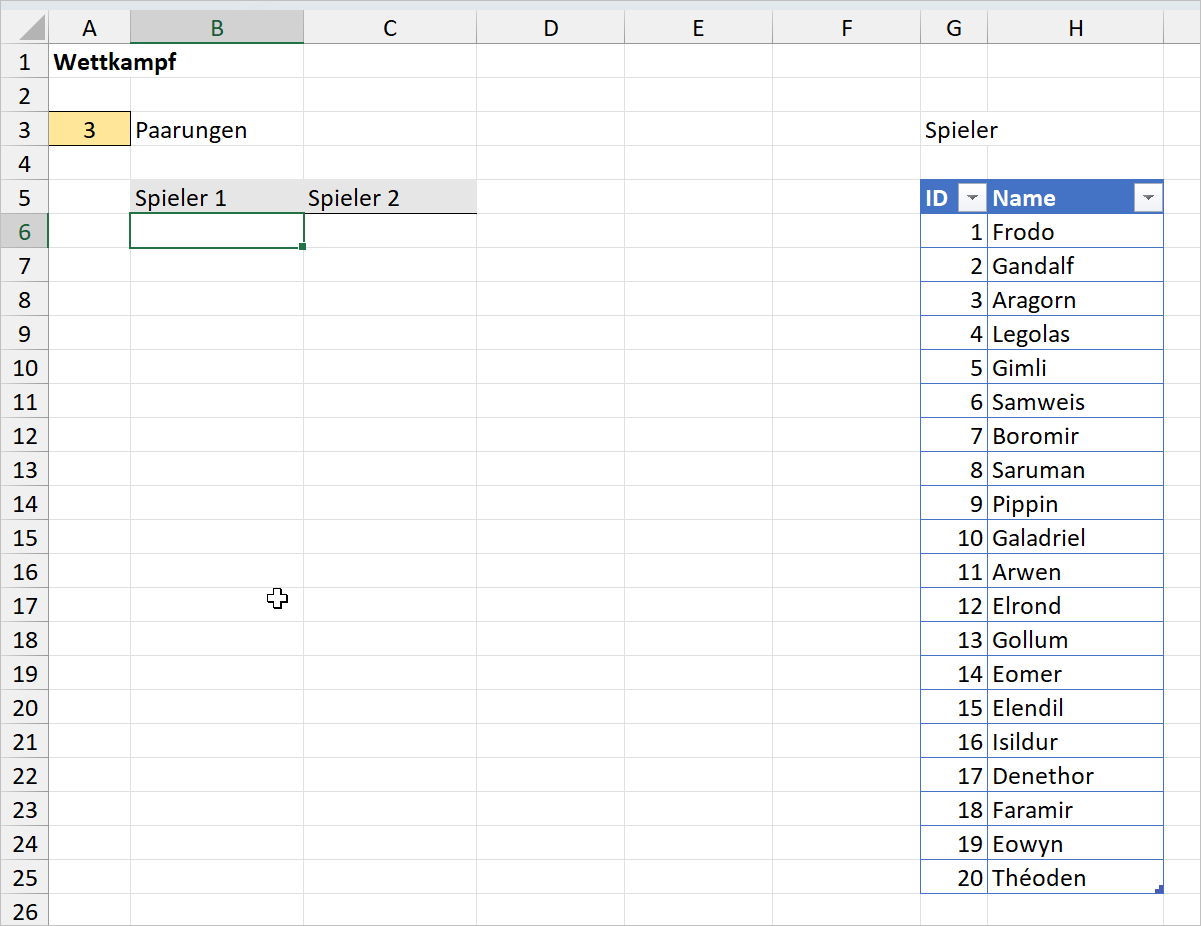Select the Name table header cell
Image resolution: width=1201 pixels, height=926 pixels.
click(1060, 198)
